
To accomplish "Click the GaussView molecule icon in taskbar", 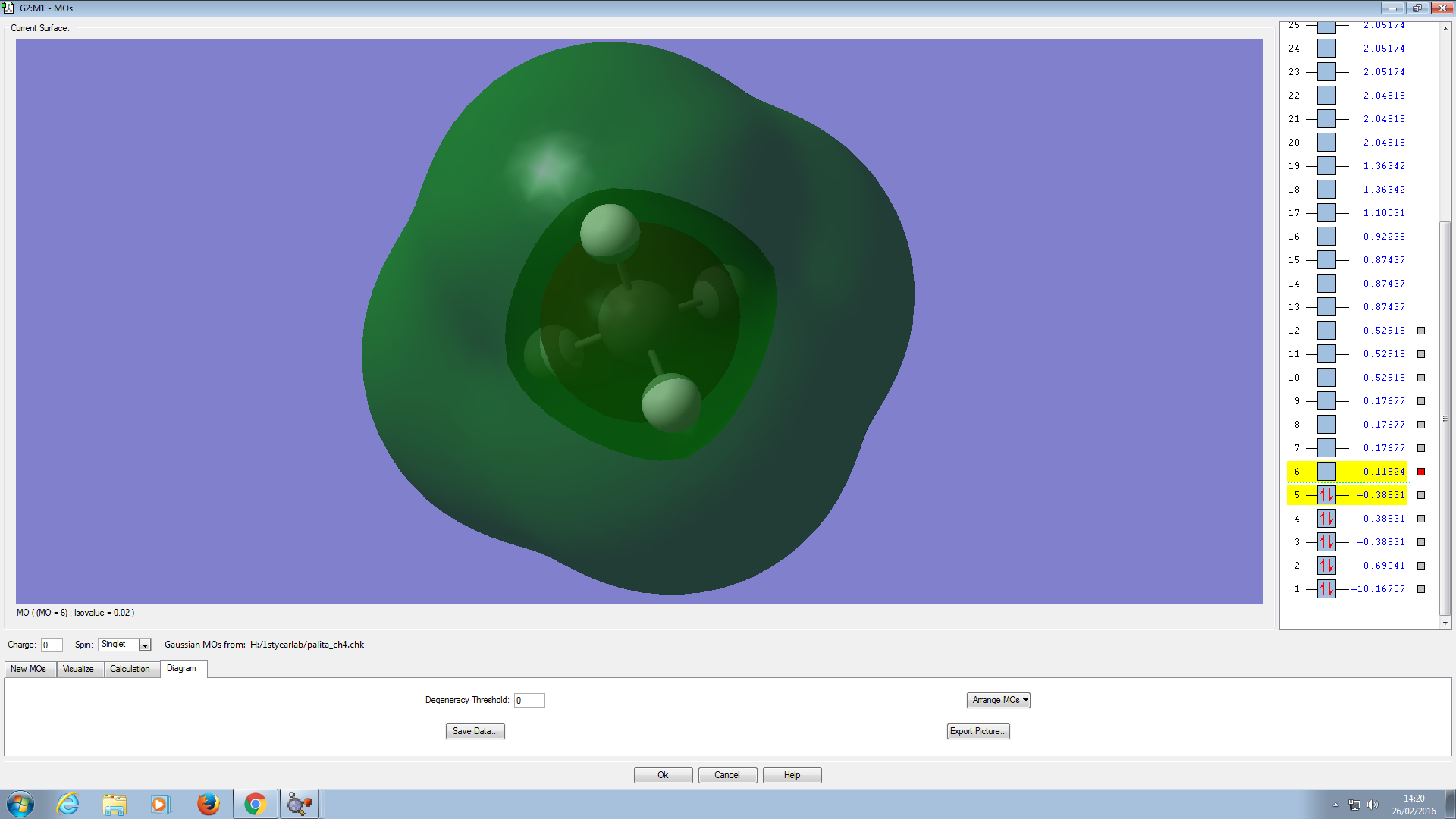I will pos(300,804).
